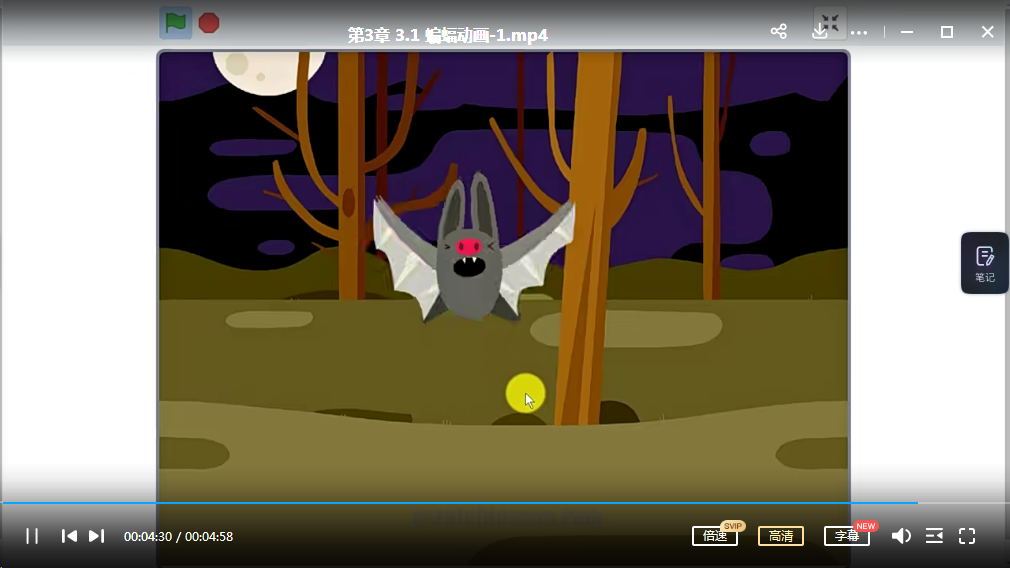Open the 字幕 subtitle options
The height and width of the screenshot is (568, 1010).
[x=846, y=536]
